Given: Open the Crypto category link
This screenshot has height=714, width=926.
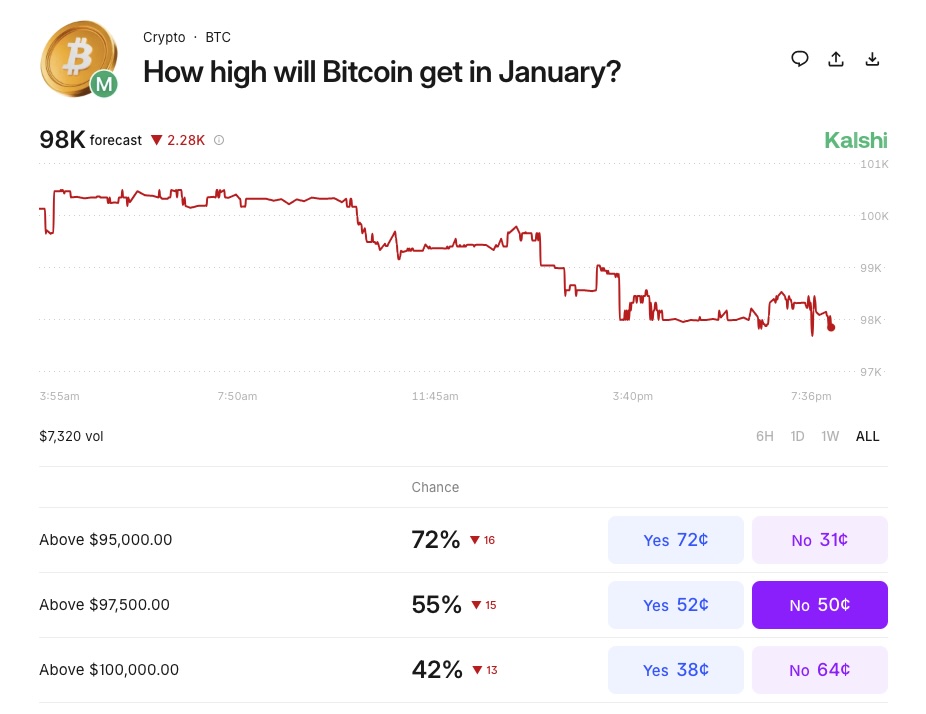Looking at the screenshot, I should tap(164, 37).
